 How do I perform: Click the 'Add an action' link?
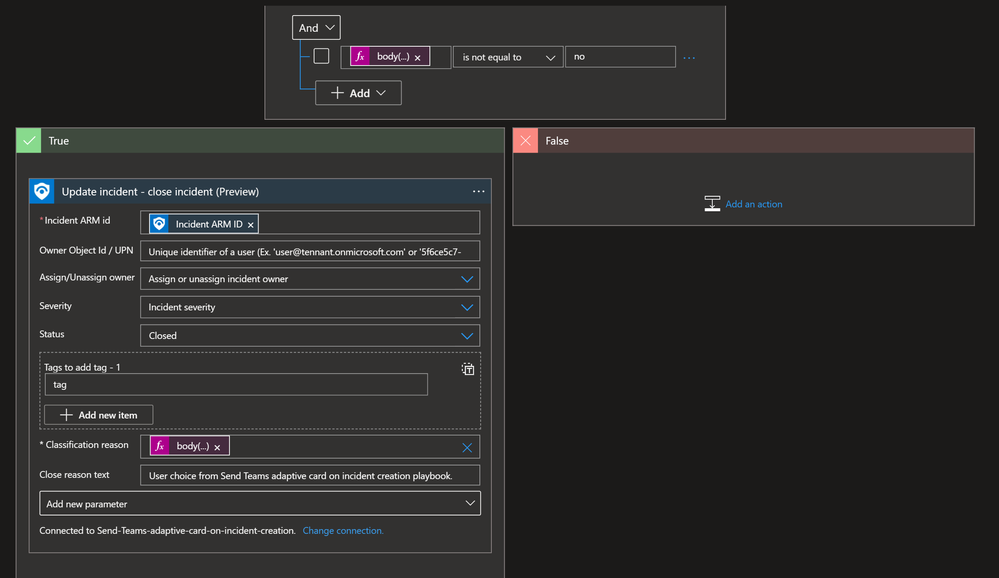click(754, 204)
